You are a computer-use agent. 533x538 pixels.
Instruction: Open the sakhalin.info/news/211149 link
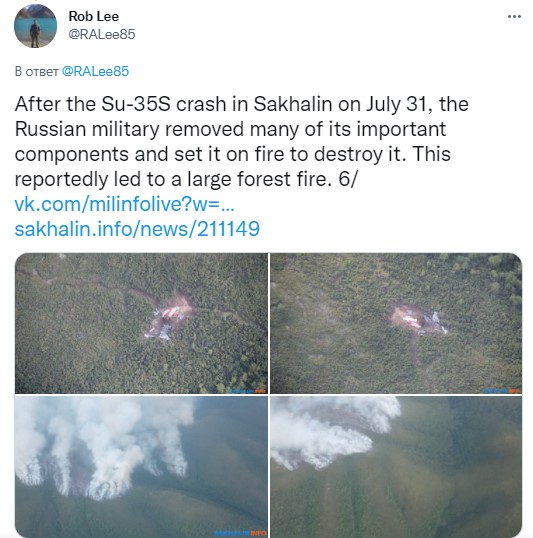pos(137,229)
